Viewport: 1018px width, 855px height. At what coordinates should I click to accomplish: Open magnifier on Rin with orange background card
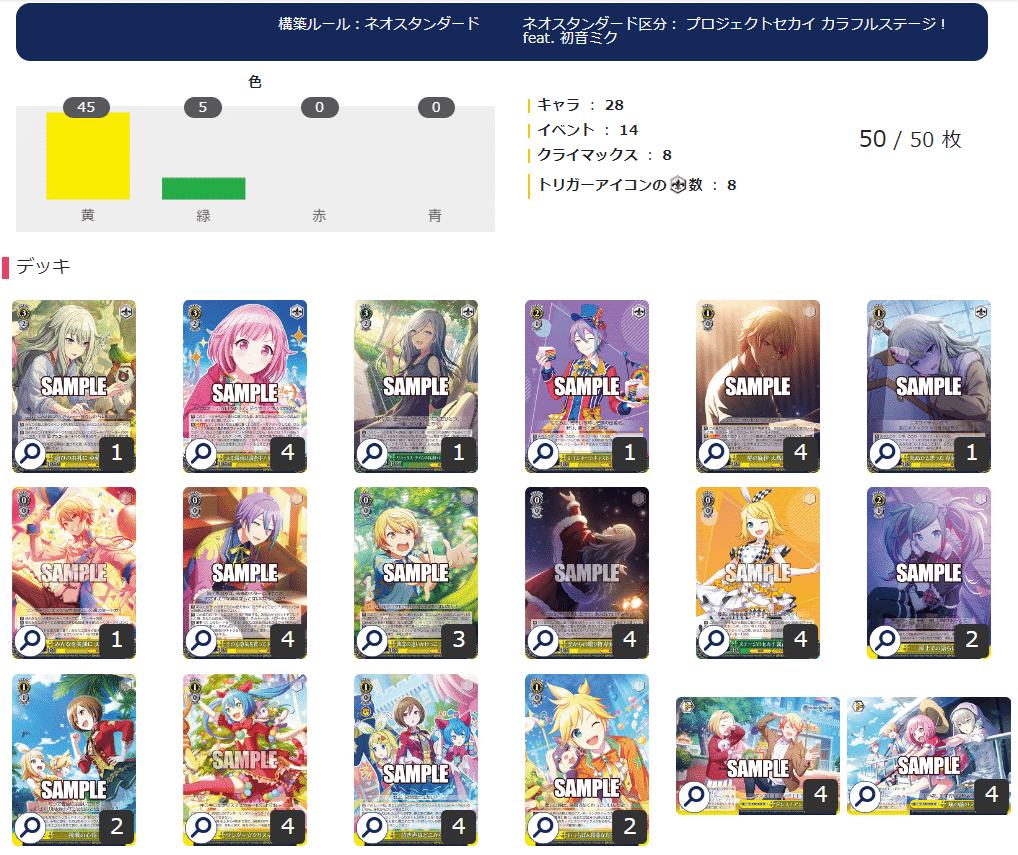tap(714, 641)
